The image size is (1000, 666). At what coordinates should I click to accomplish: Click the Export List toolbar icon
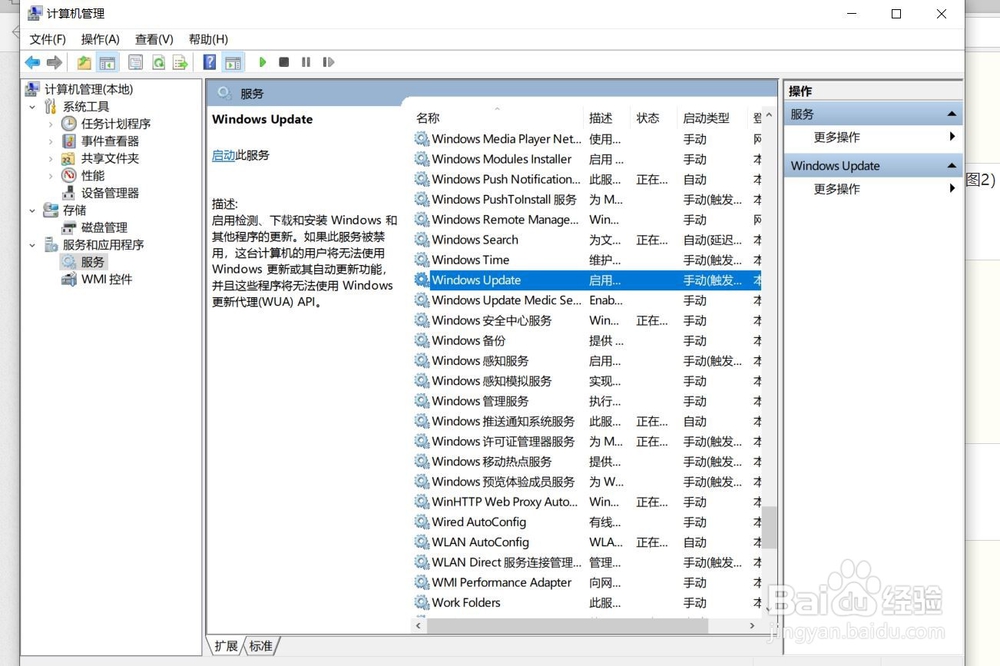click(x=180, y=62)
